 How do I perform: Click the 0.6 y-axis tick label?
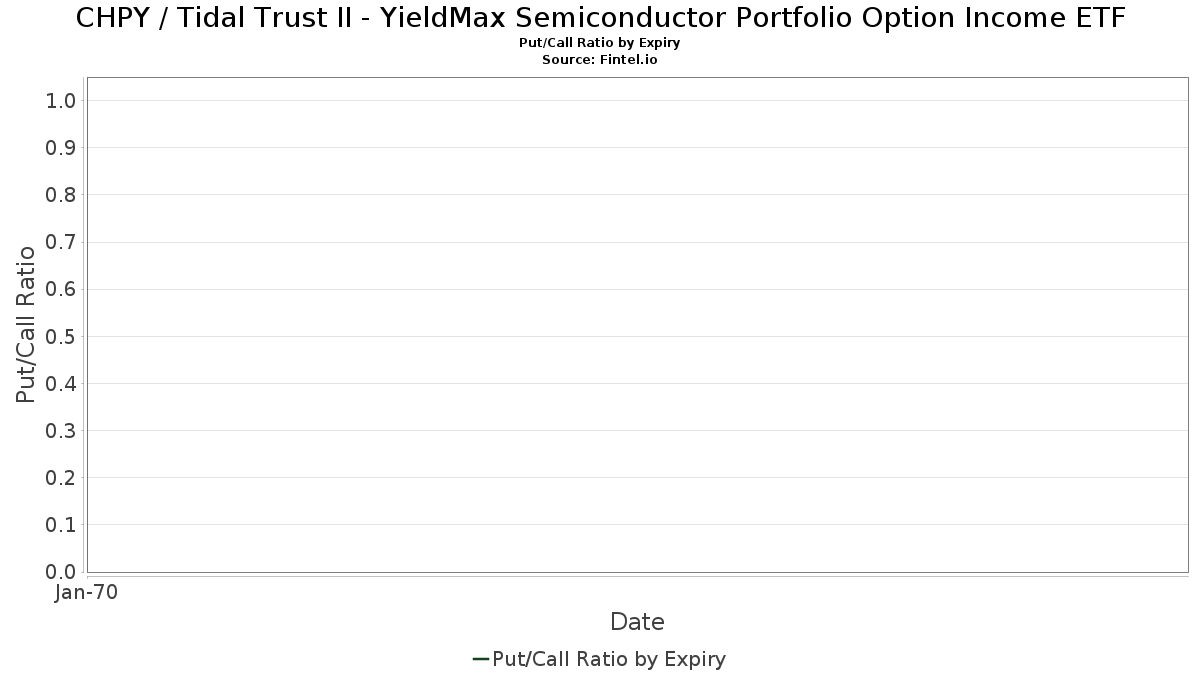[61, 289]
